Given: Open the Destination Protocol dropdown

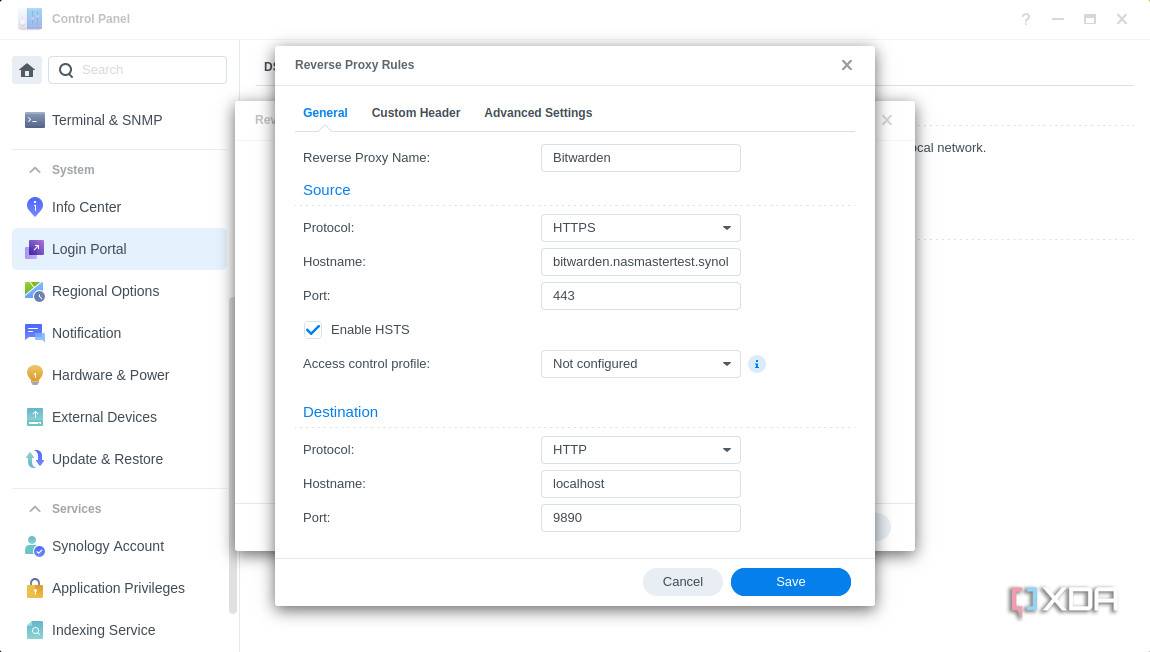Looking at the screenshot, I should coord(640,449).
